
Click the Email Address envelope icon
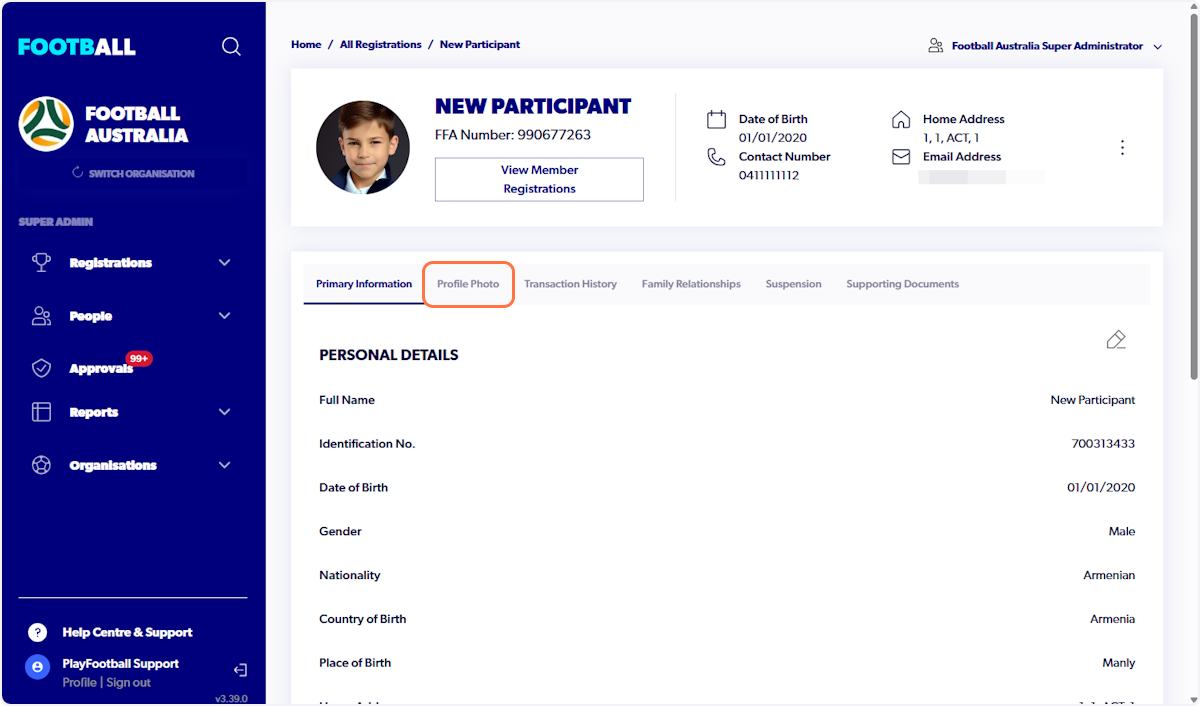tap(901, 157)
